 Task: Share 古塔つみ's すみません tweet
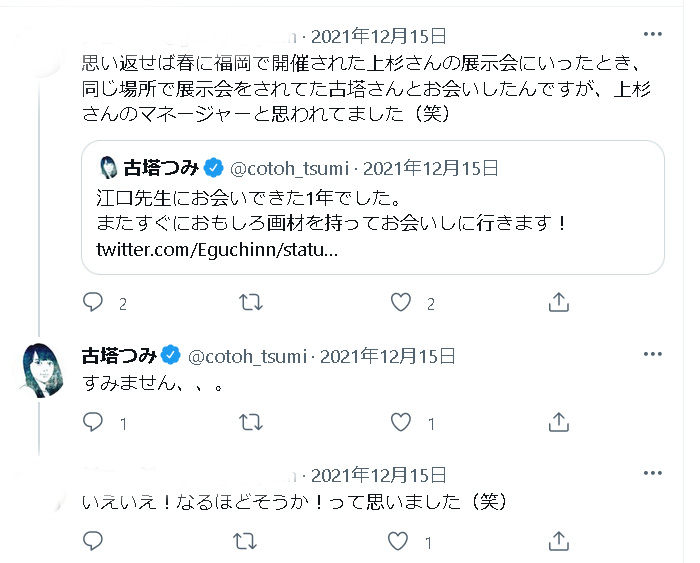[x=559, y=422]
